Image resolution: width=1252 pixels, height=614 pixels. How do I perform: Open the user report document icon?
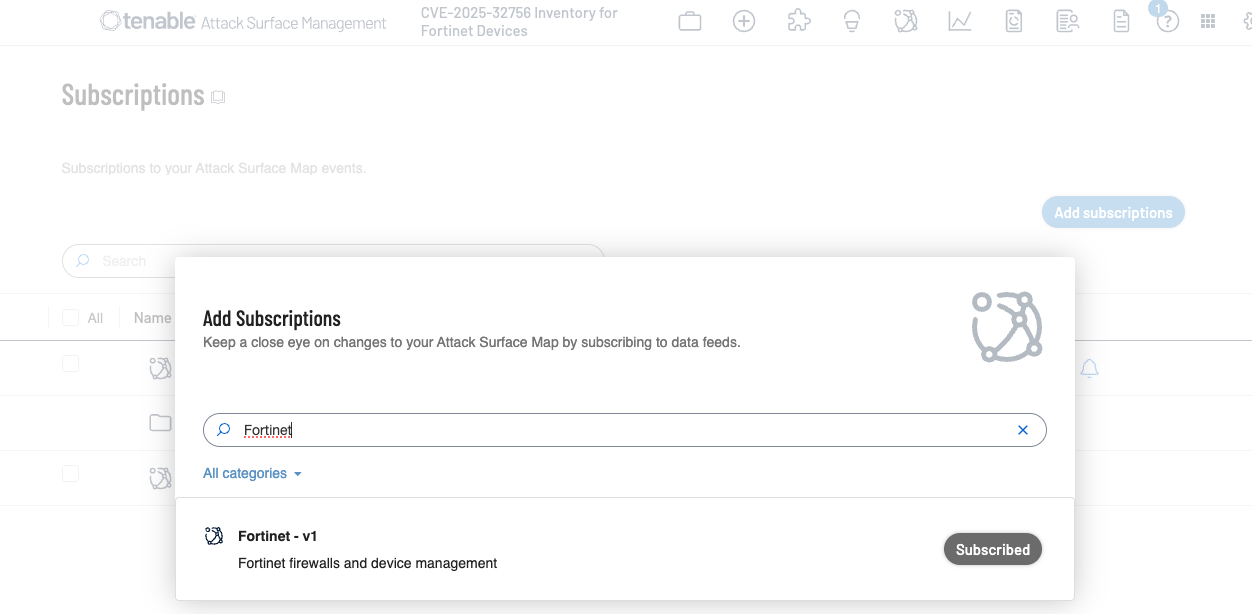click(x=1014, y=21)
